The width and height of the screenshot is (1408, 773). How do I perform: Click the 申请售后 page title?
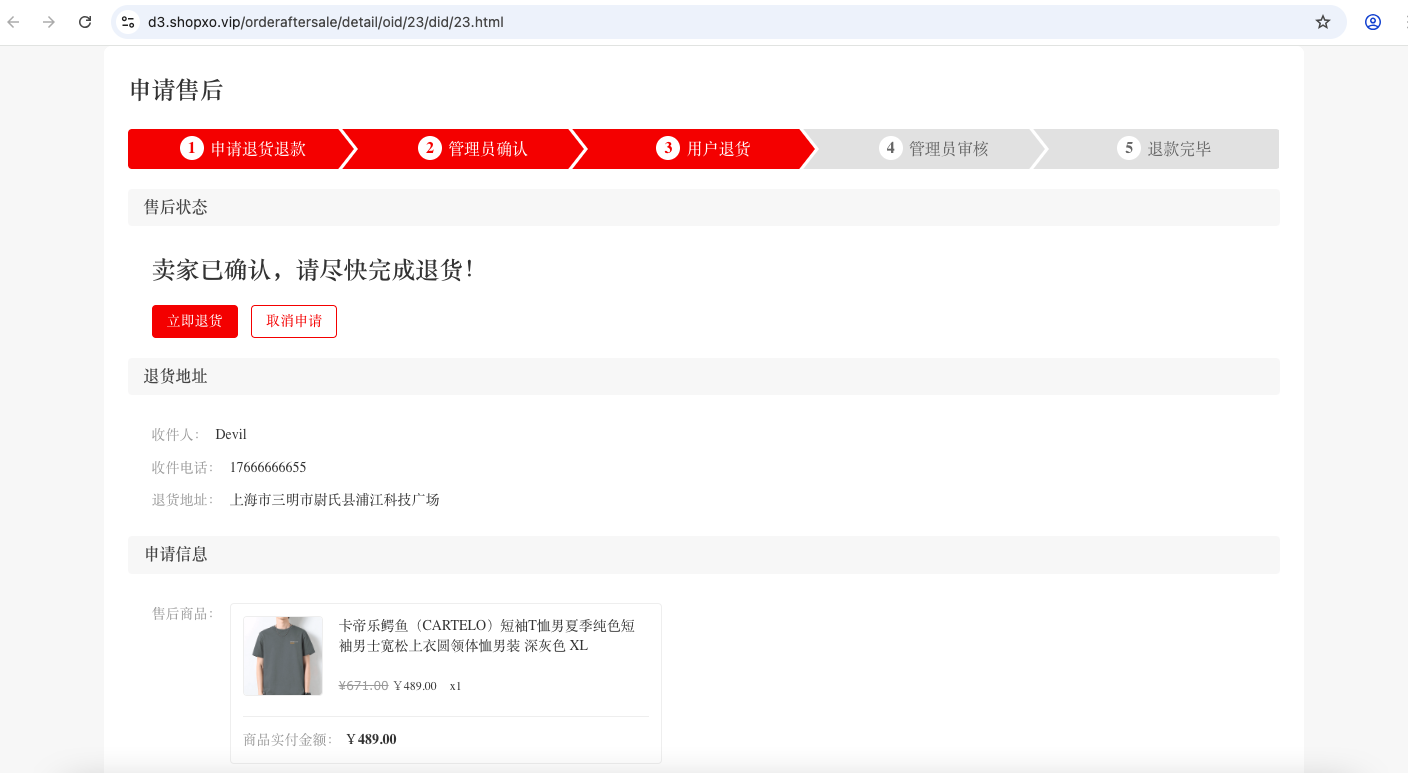[x=176, y=90]
